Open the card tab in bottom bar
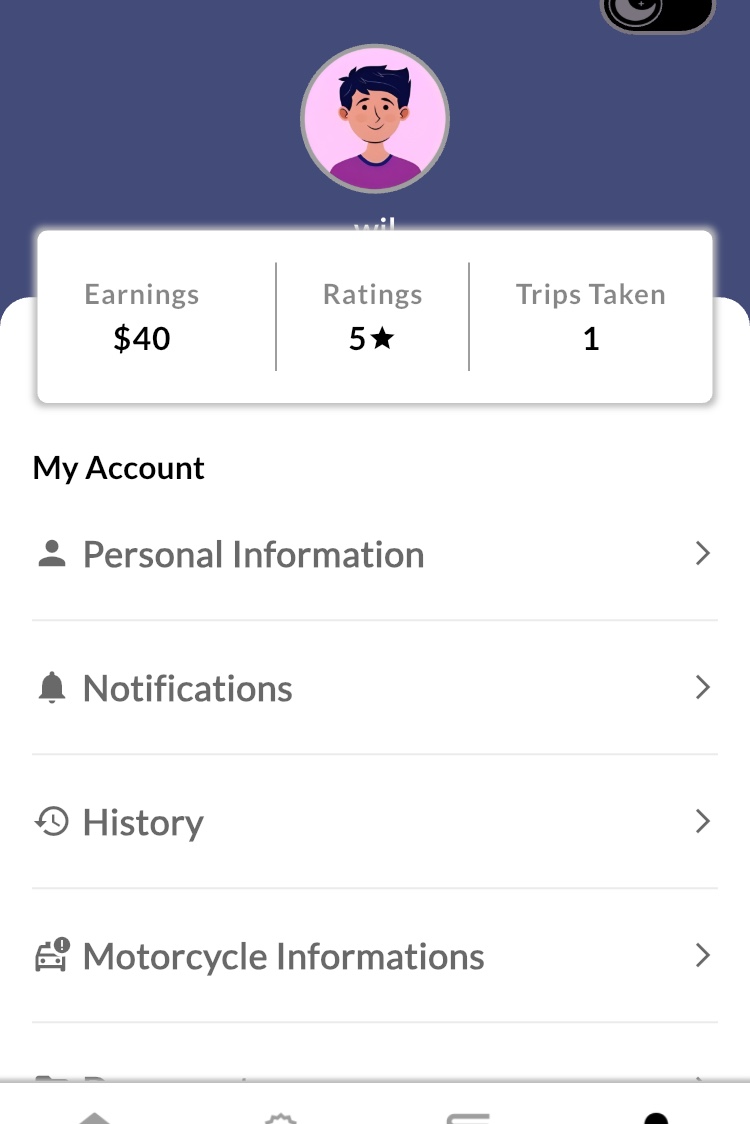The width and height of the screenshot is (750, 1124). (468, 1117)
